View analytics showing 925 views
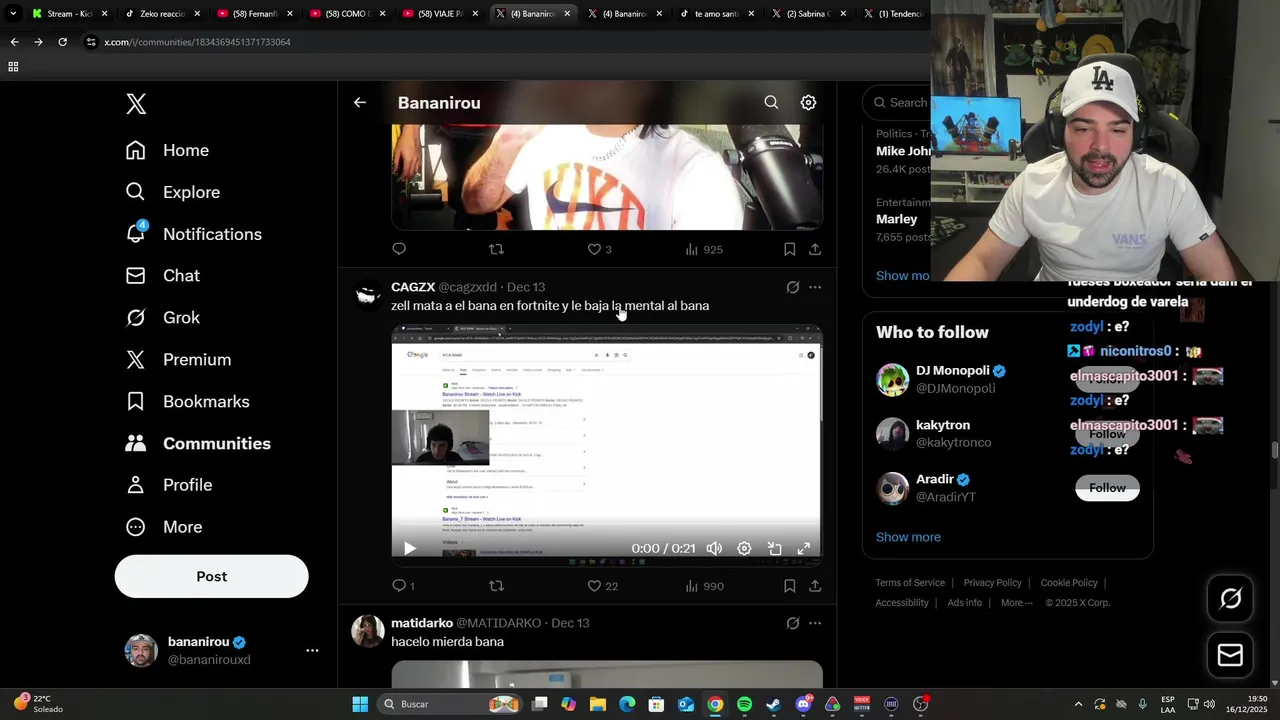This screenshot has height=720, width=1280. pyautogui.click(x=704, y=249)
